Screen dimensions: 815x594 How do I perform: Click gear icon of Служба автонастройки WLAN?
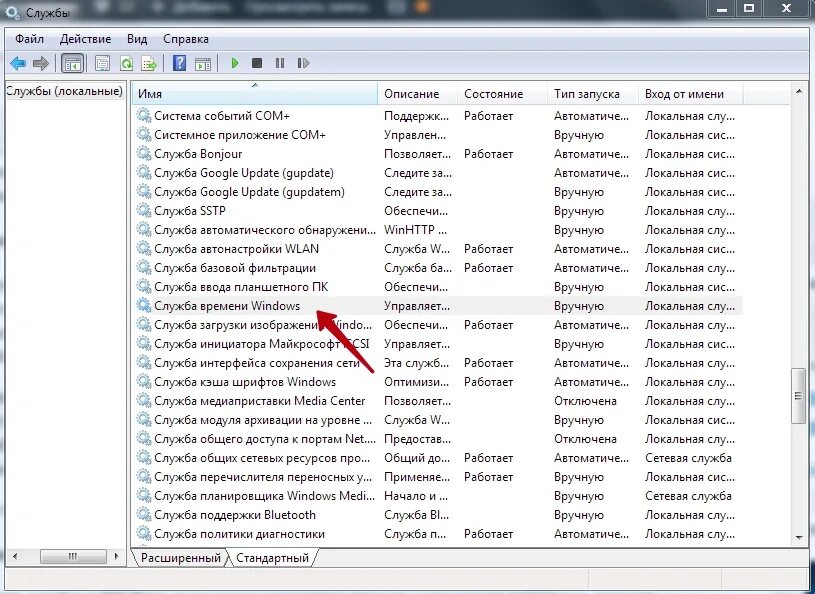coord(143,248)
